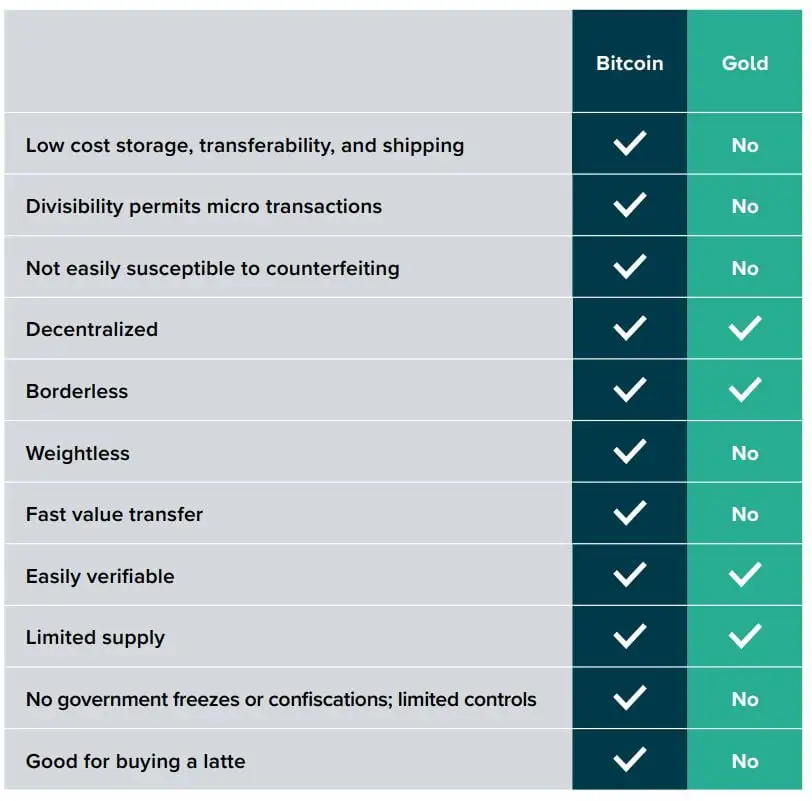
Task: Click Bitcoin checkmark in the Decentralized row
Action: (x=629, y=328)
